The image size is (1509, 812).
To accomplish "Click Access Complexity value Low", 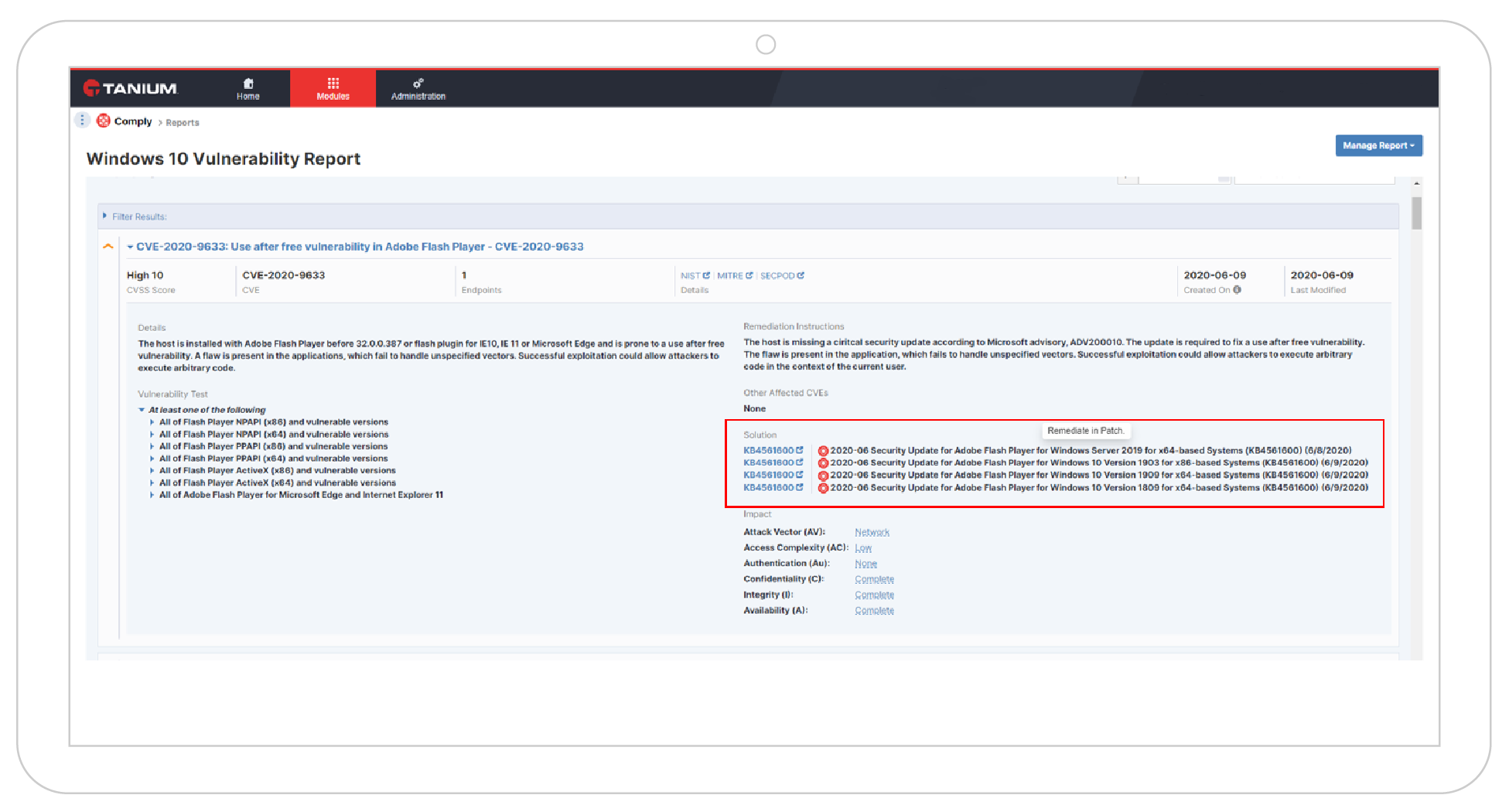I will 863,548.
